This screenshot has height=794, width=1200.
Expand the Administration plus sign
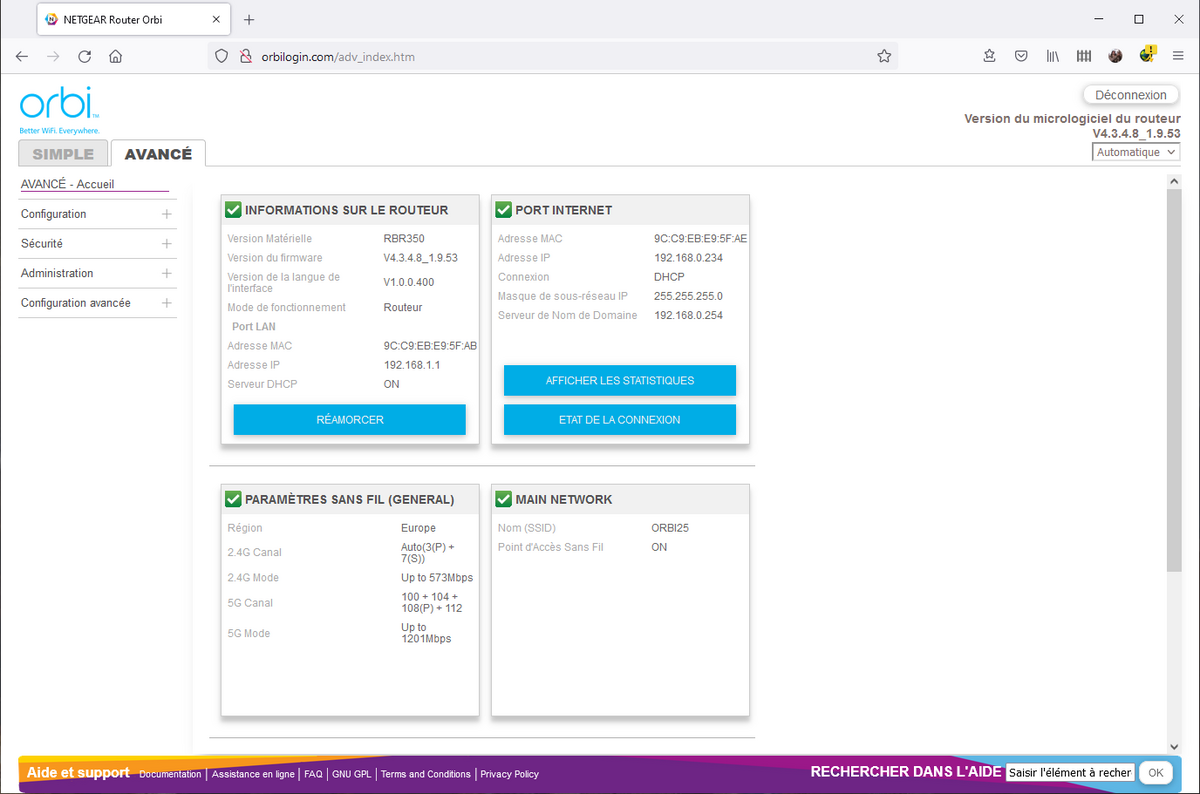click(x=166, y=273)
